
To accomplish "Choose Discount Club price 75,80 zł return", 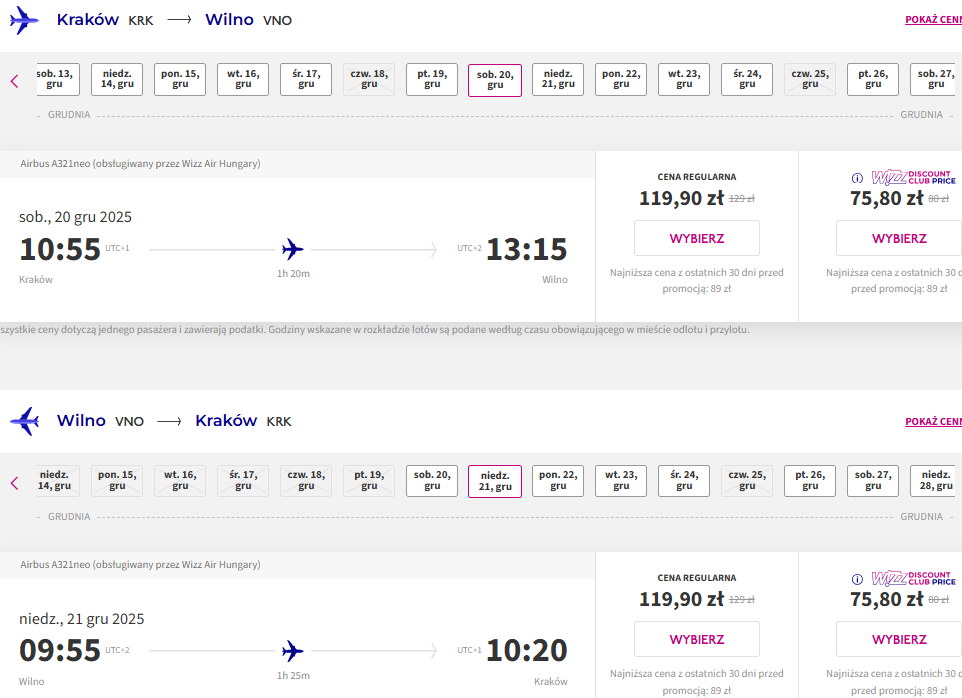I will [x=899, y=640].
